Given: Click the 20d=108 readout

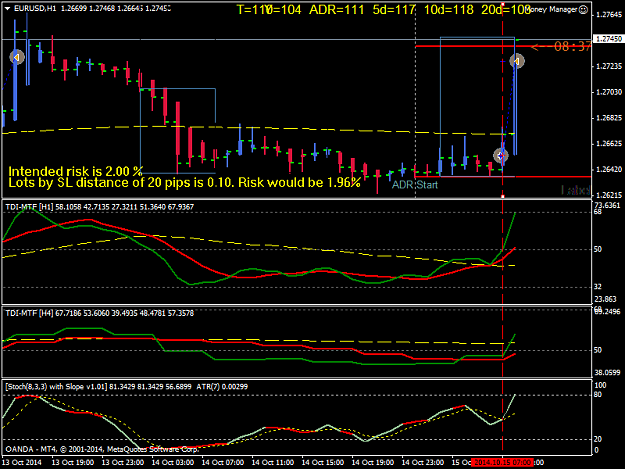Looking at the screenshot, I should click(x=506, y=10).
